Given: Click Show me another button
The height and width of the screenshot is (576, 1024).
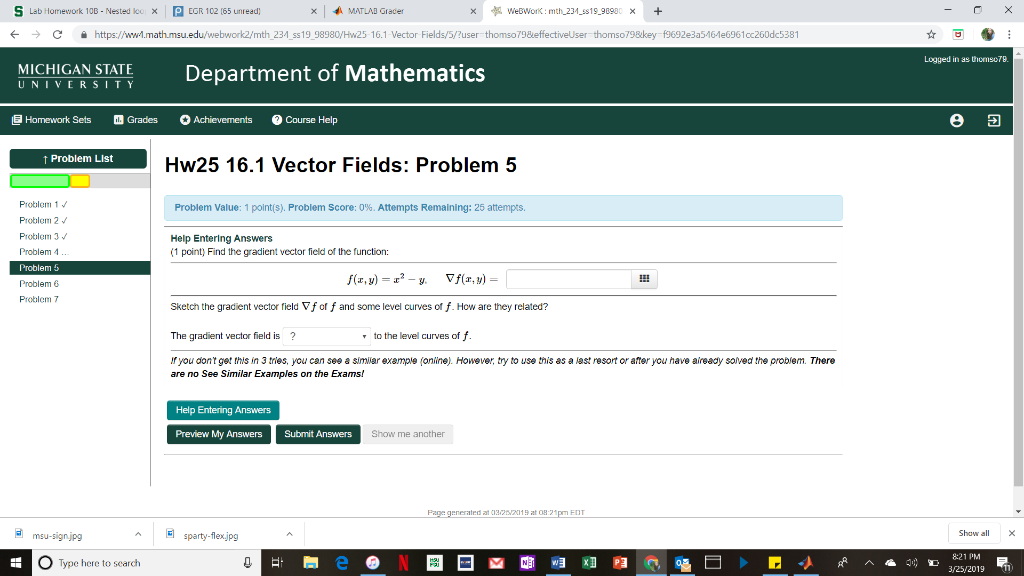Looking at the screenshot, I should (408, 434).
